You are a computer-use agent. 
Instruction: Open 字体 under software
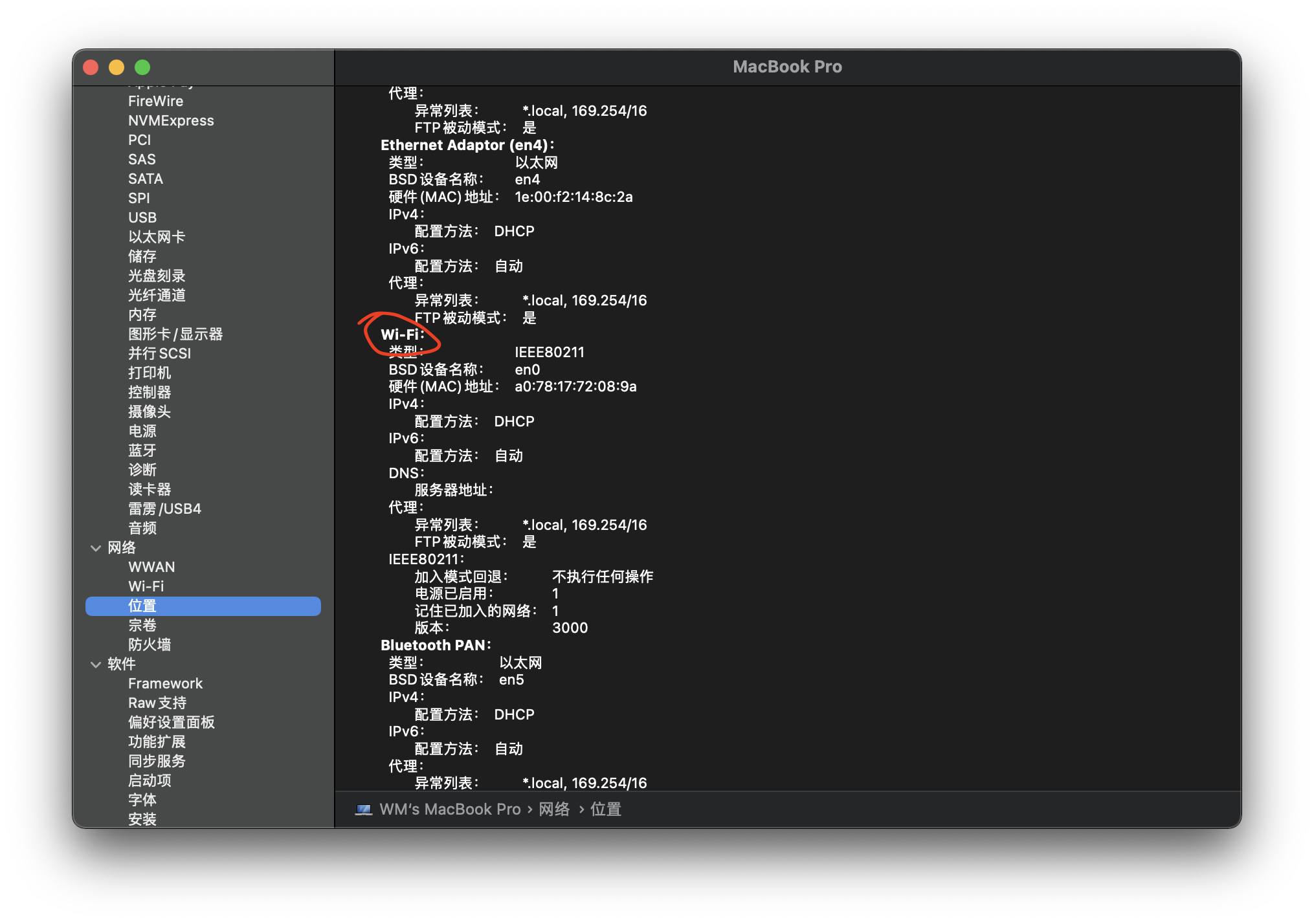[x=142, y=800]
